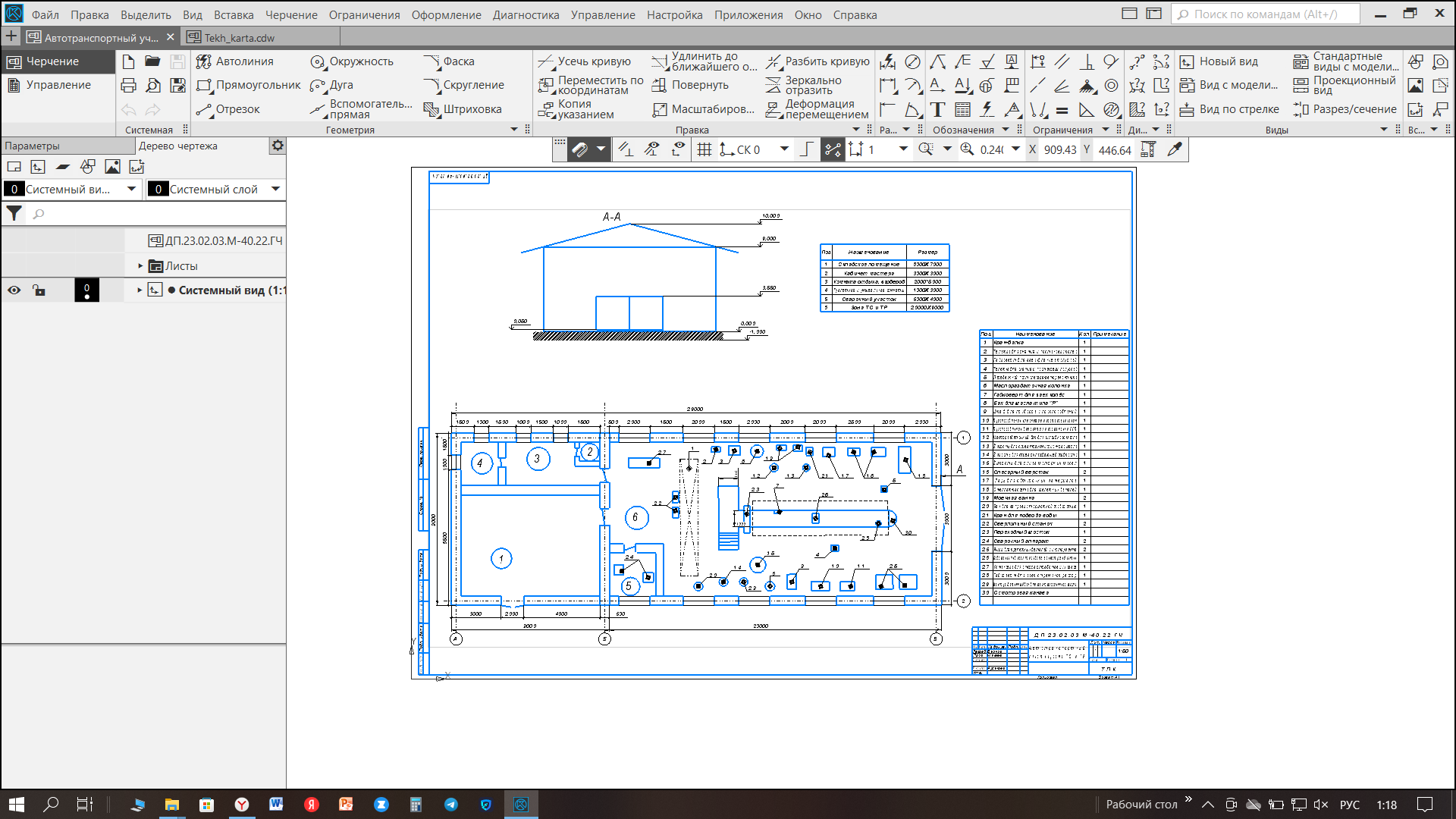
Task: Toggle the lock on Системный вид
Action: [39, 290]
